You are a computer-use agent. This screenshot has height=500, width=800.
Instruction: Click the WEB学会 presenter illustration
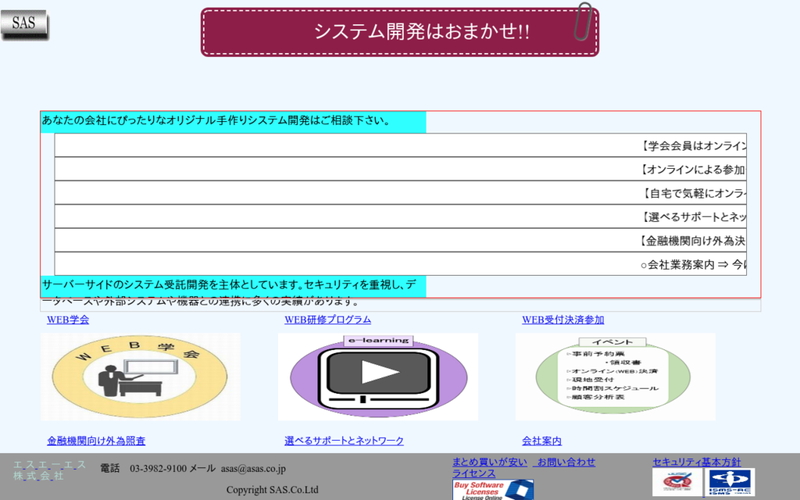coord(140,376)
